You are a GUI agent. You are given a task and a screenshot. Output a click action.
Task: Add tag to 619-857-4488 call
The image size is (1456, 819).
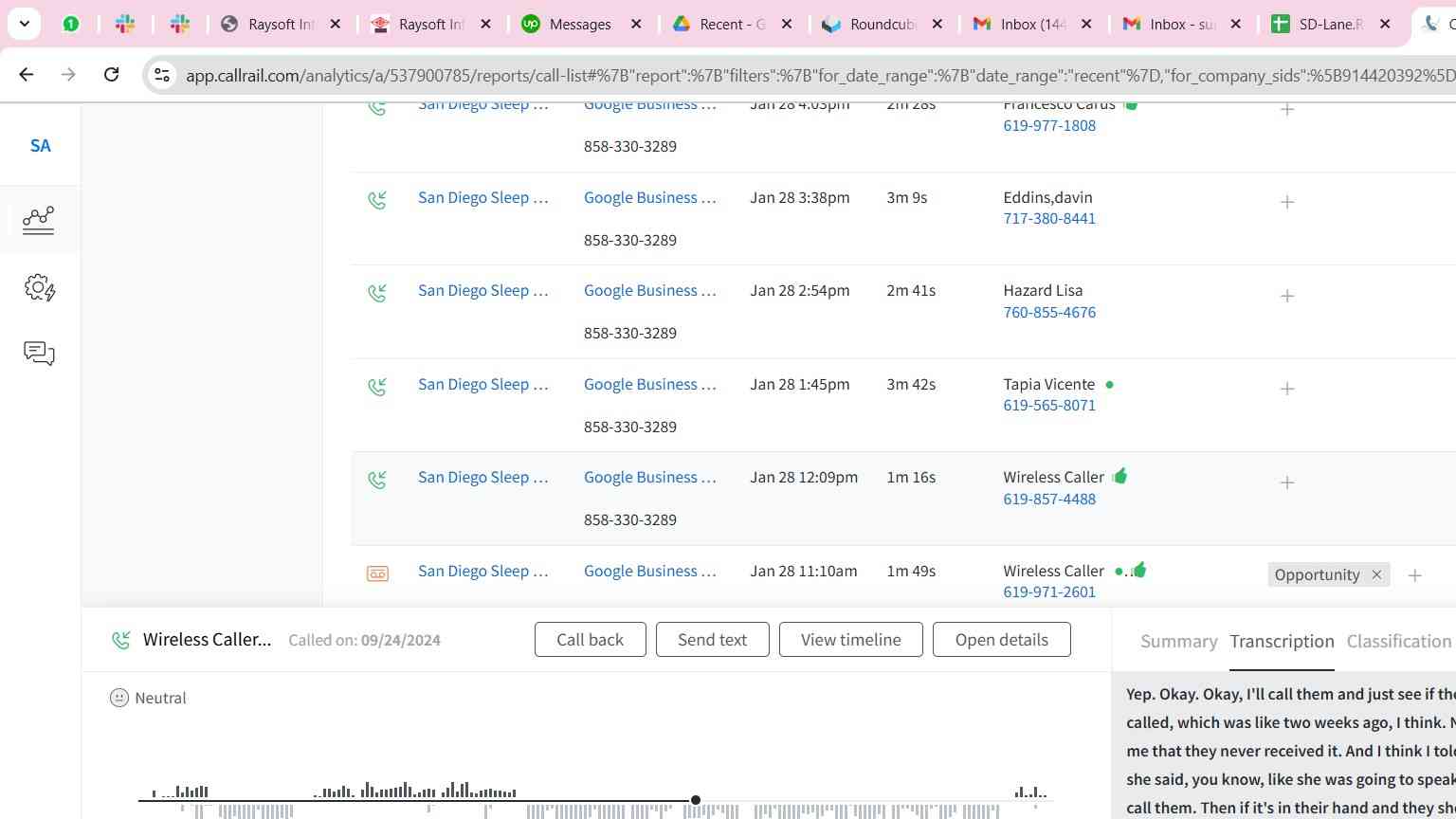(x=1287, y=482)
